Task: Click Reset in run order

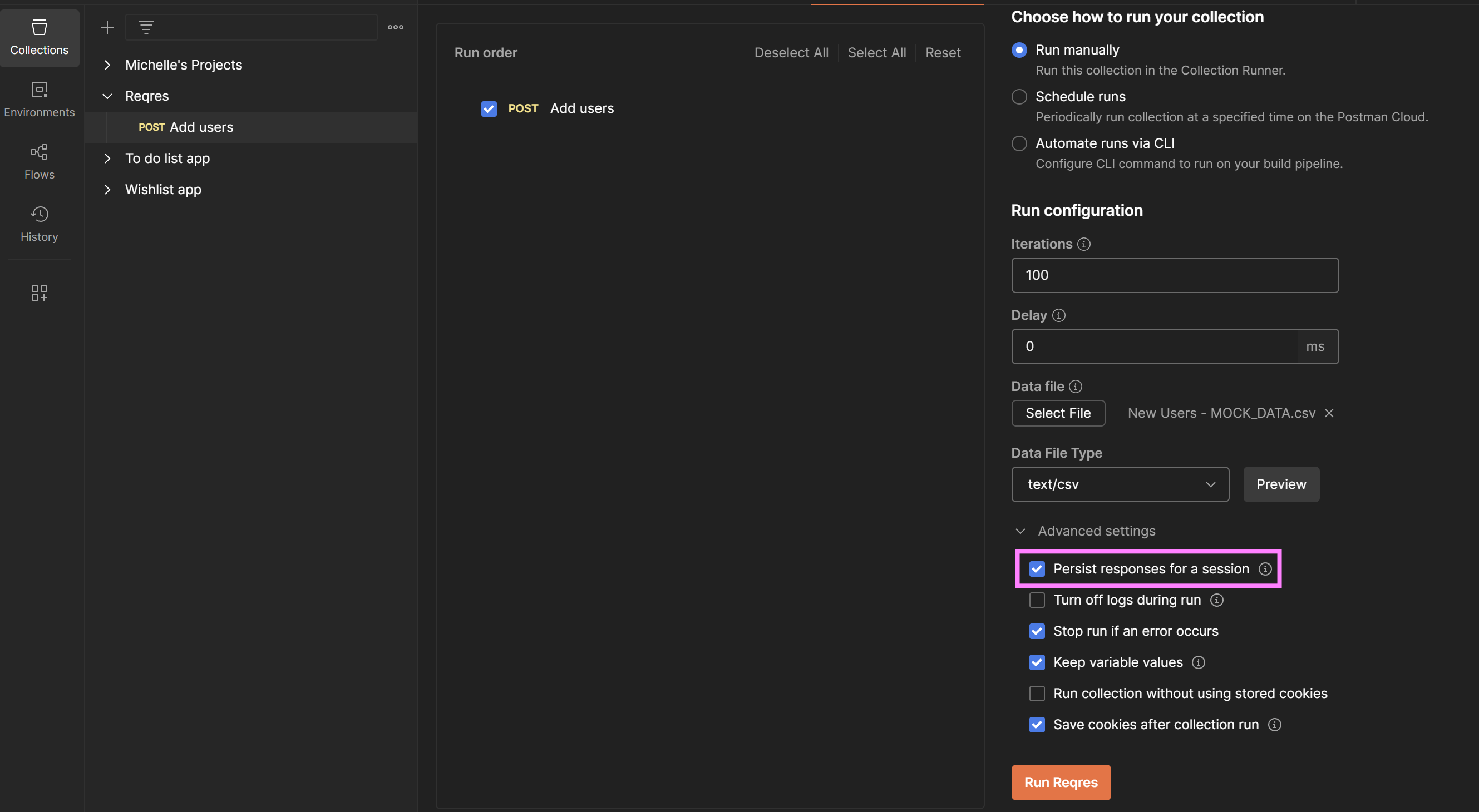Action: pos(943,53)
